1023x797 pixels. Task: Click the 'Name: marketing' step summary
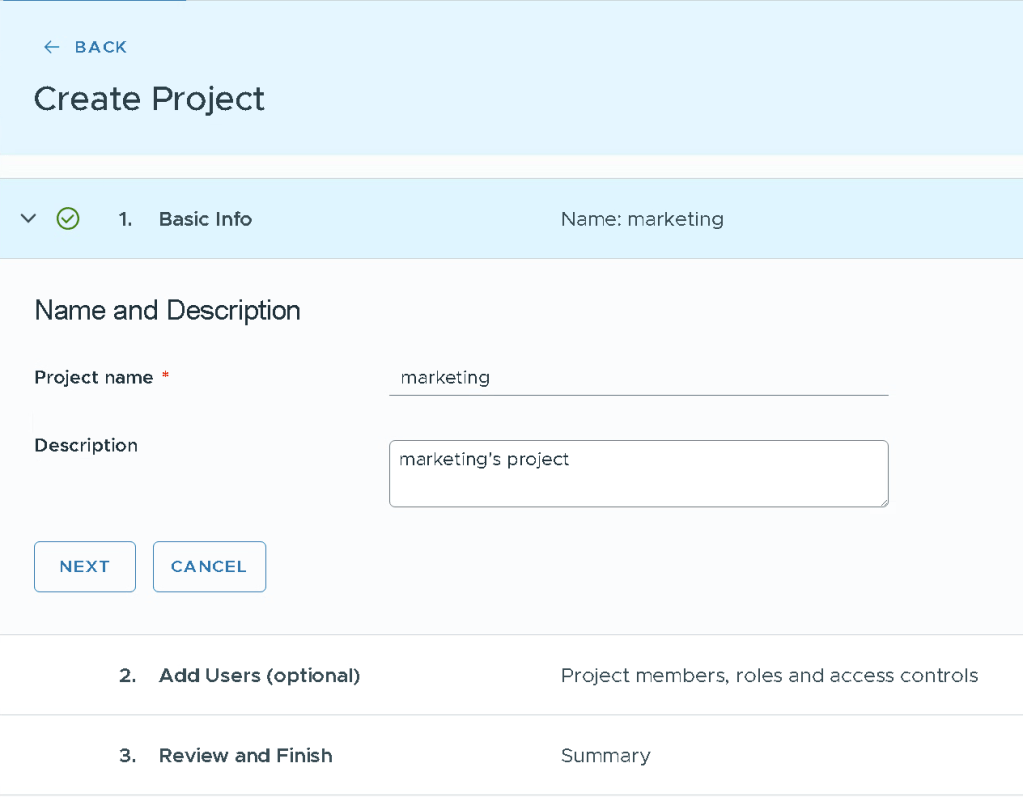coord(642,219)
